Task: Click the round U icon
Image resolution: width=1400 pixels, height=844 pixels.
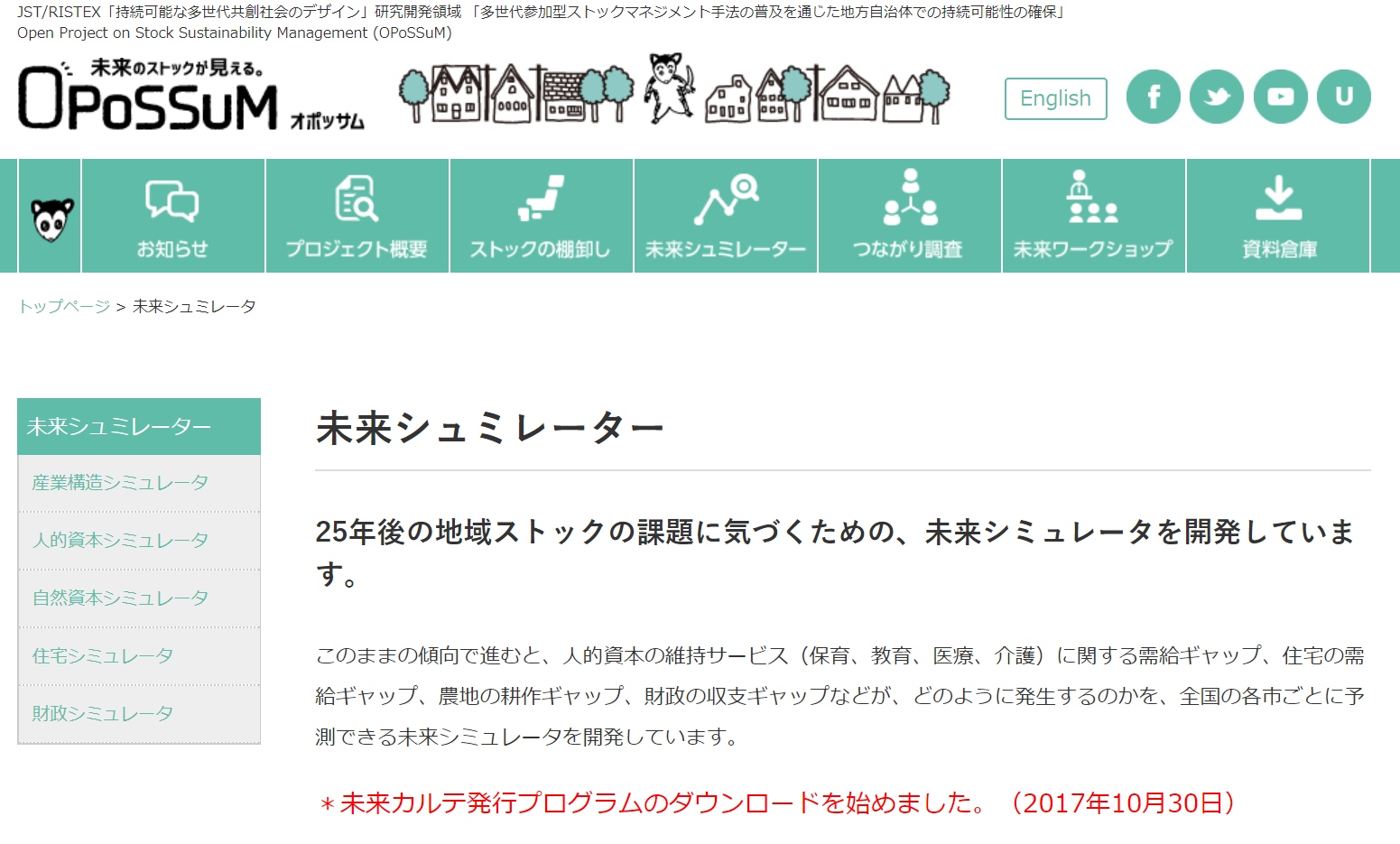Action: point(1343,97)
